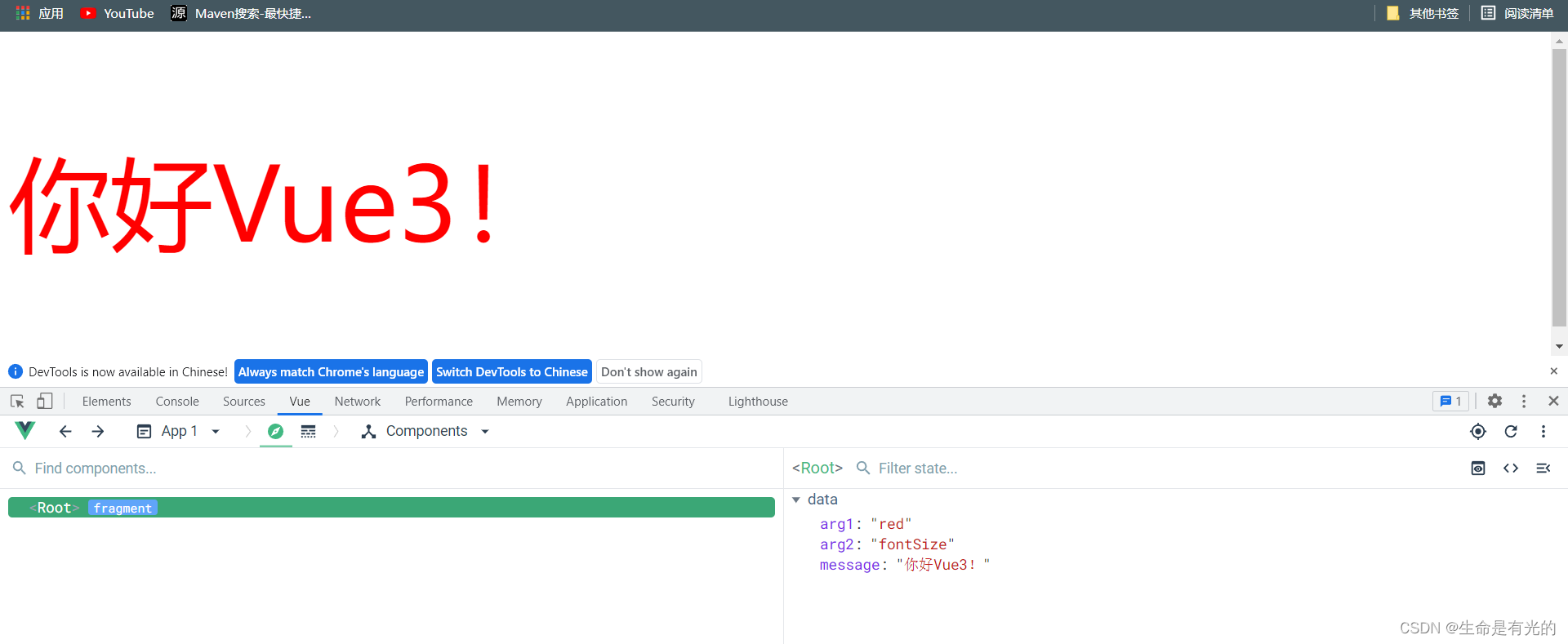Click the arg1 "red" value
The image size is (1568, 644).
[x=891, y=524]
